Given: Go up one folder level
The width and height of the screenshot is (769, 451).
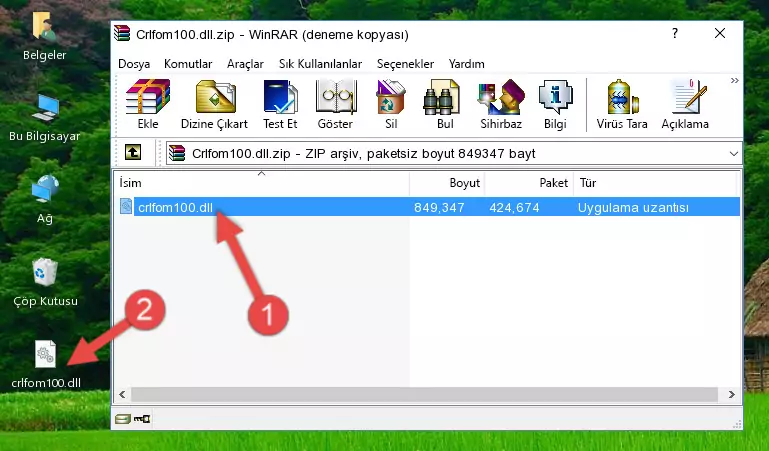Looking at the screenshot, I should tap(133, 152).
